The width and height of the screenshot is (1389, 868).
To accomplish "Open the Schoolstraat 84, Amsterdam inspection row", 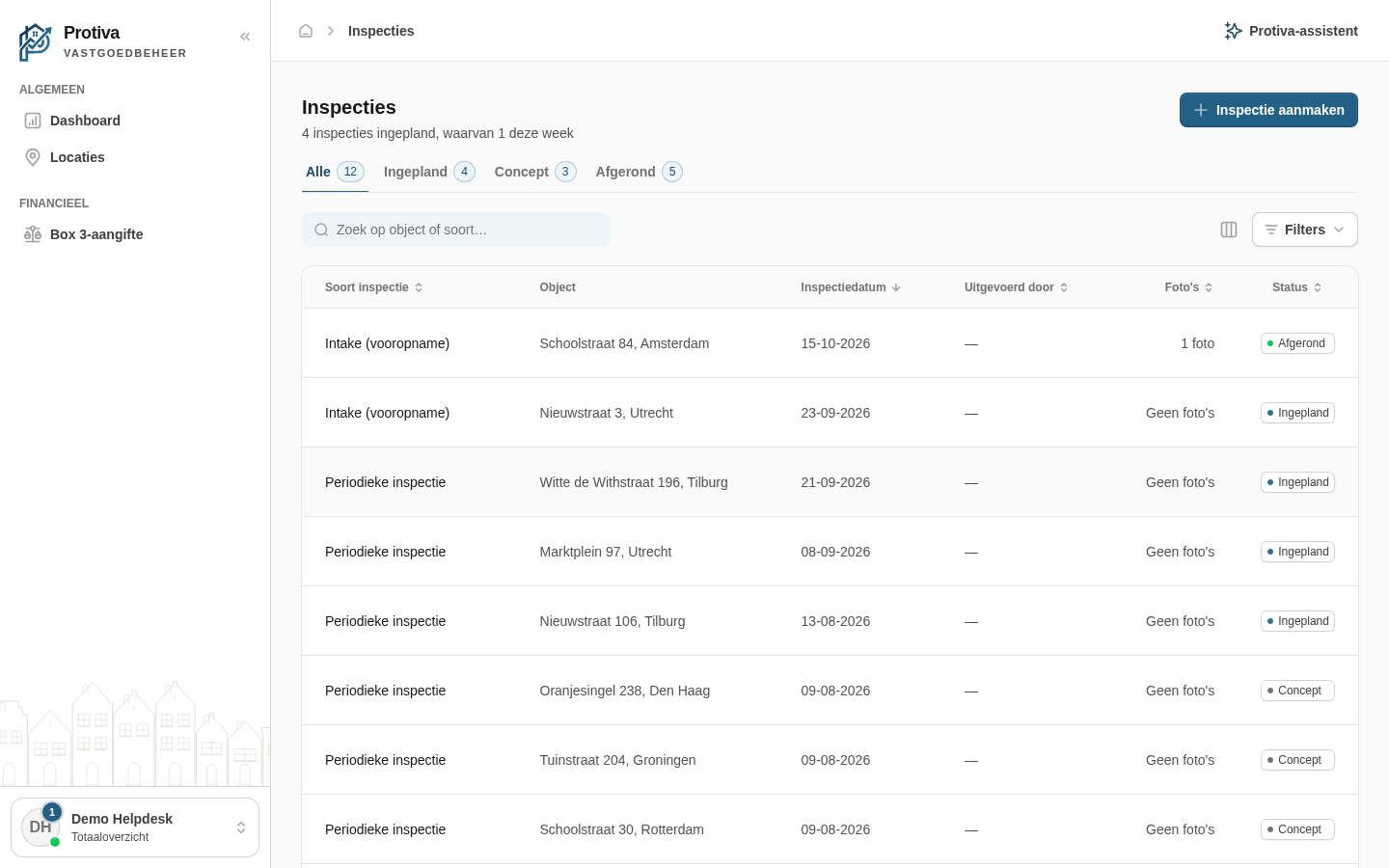I will [x=830, y=343].
